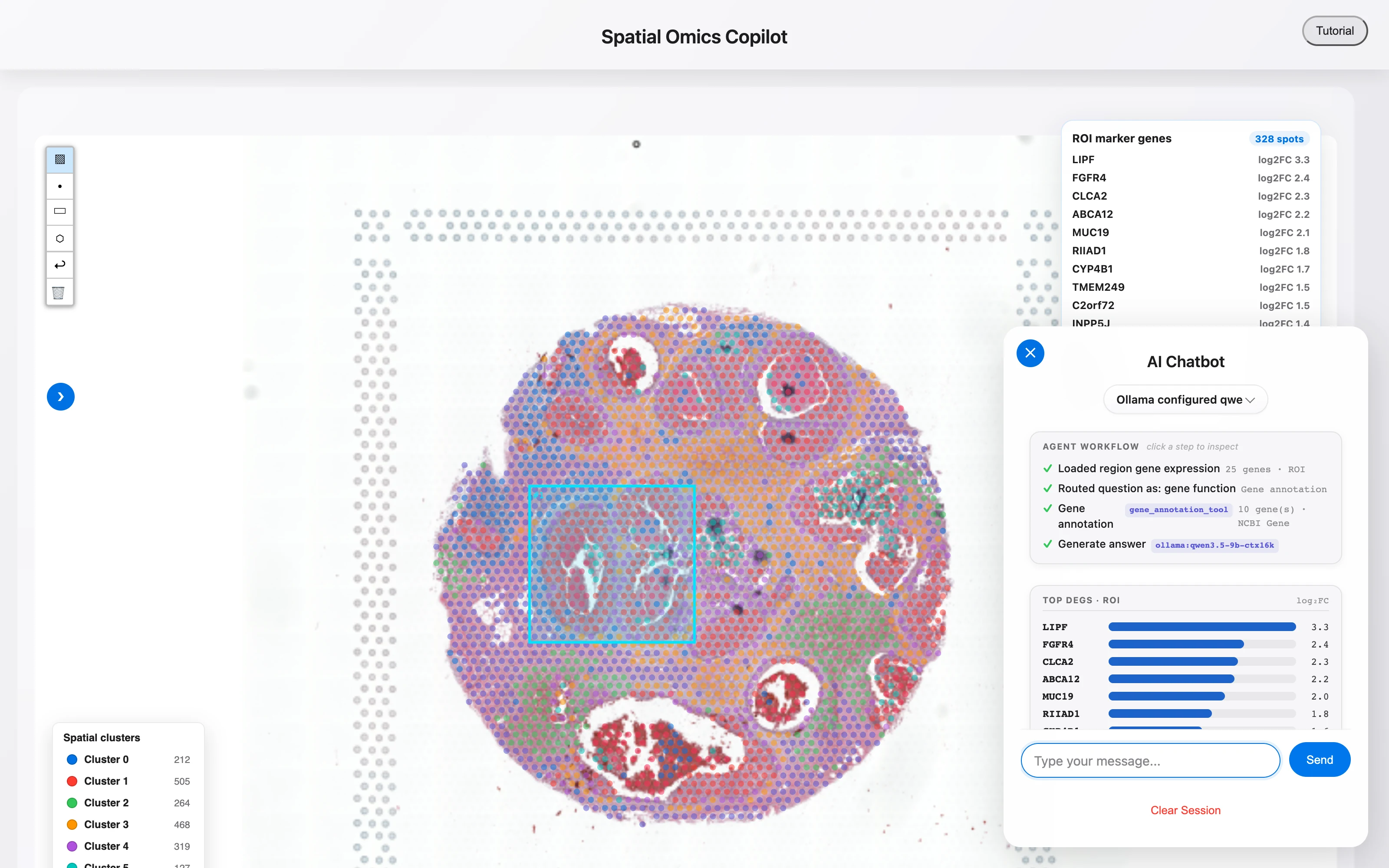
Task: Select the polygon hexagon drawing tool
Action: coord(60,238)
